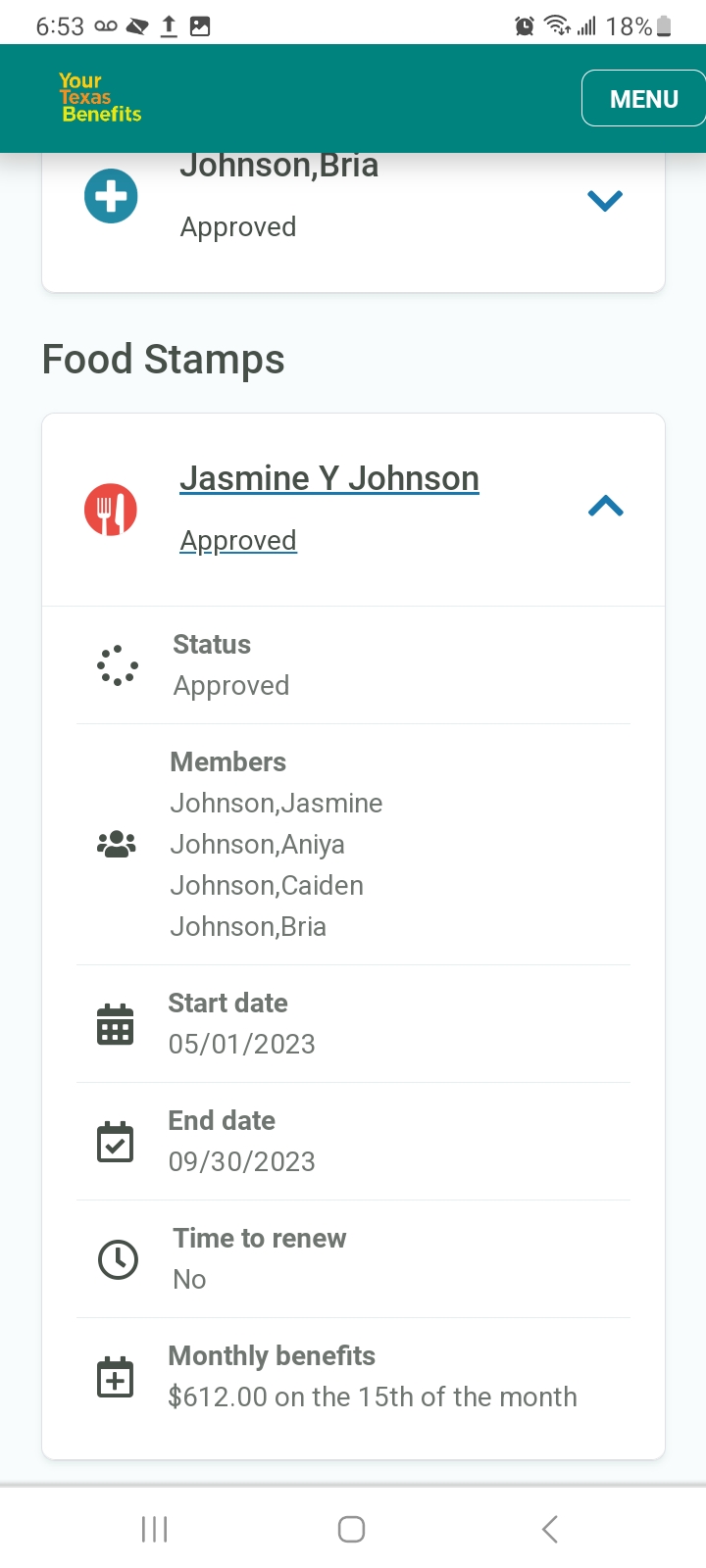Tap the Monthly benefits calendar plus icon

(x=116, y=1377)
